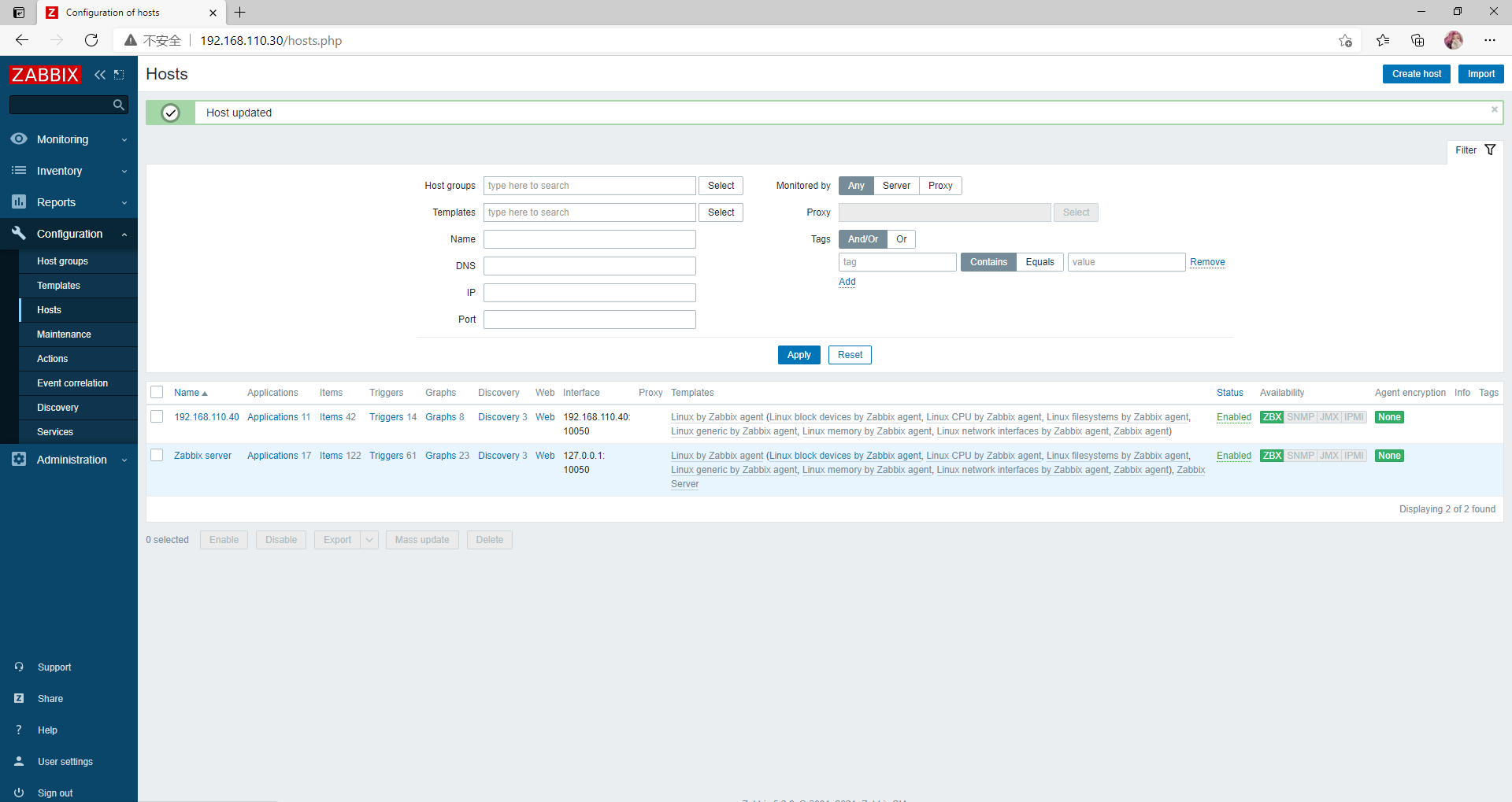
Task: Select host groups via Select button
Action: point(721,186)
